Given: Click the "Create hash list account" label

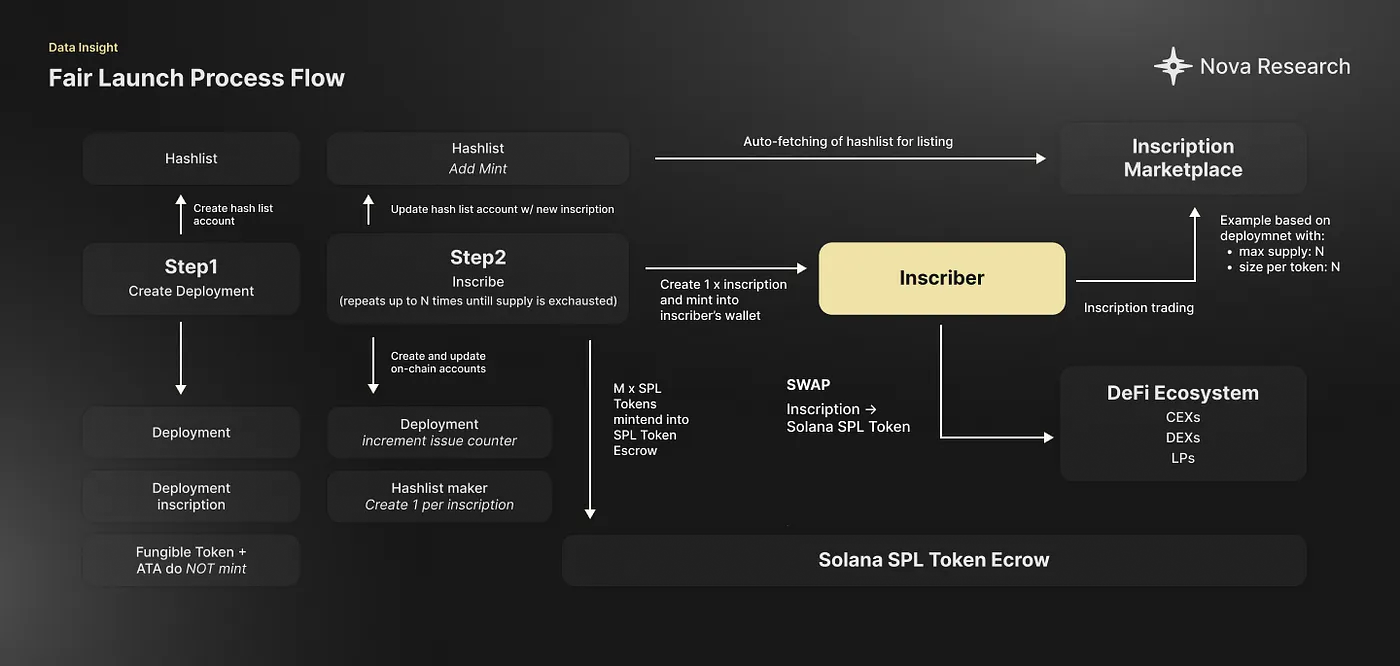Looking at the screenshot, I should 233,214.
